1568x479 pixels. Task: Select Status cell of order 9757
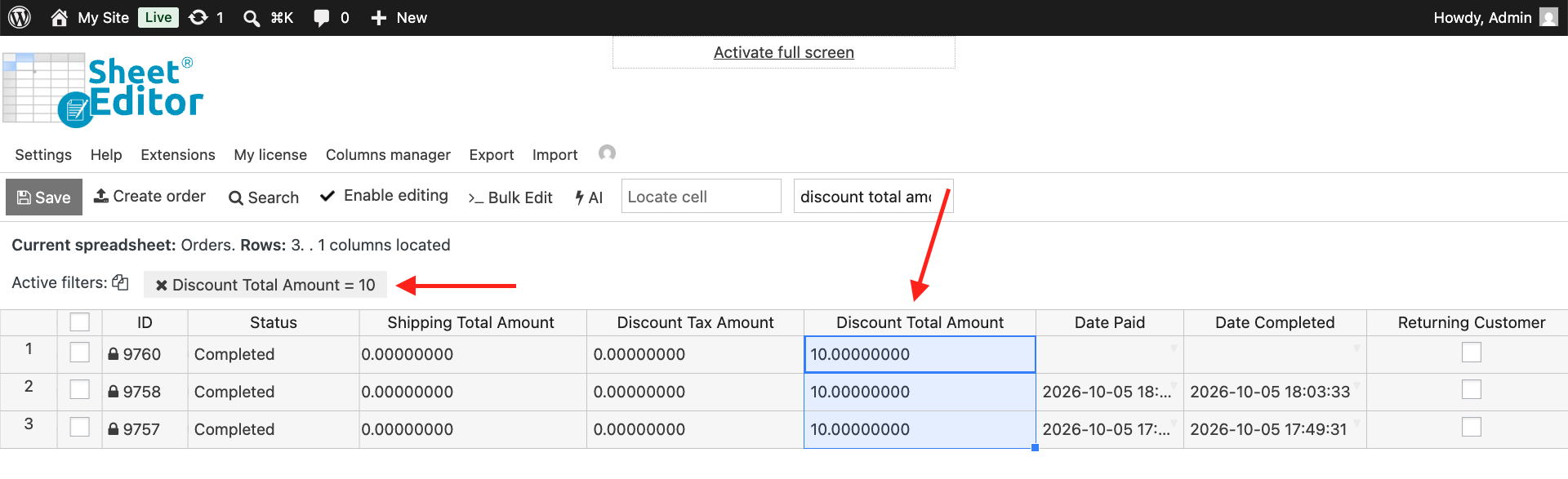[274, 429]
